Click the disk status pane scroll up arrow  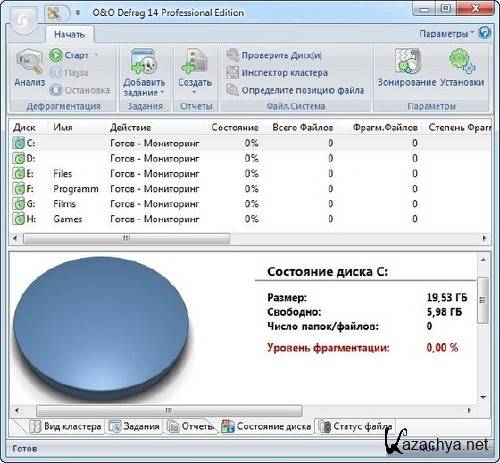point(483,260)
